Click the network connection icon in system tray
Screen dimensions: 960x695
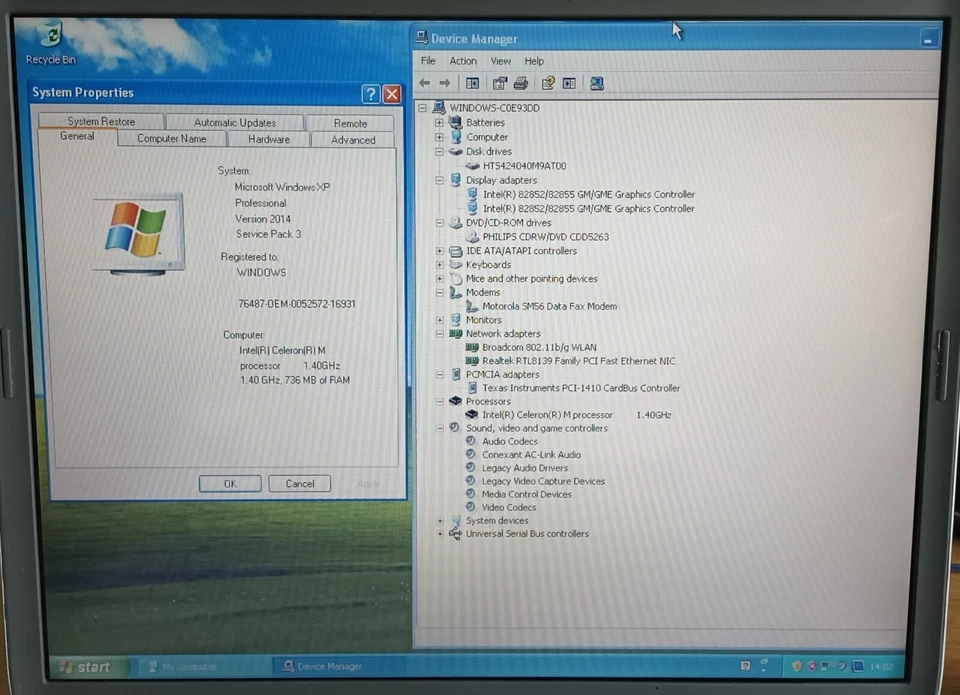point(824,666)
